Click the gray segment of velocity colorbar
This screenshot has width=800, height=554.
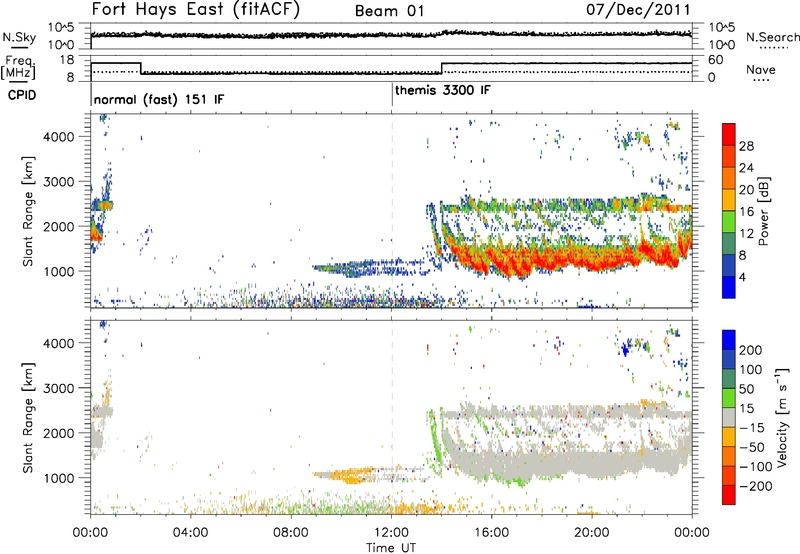pos(729,418)
